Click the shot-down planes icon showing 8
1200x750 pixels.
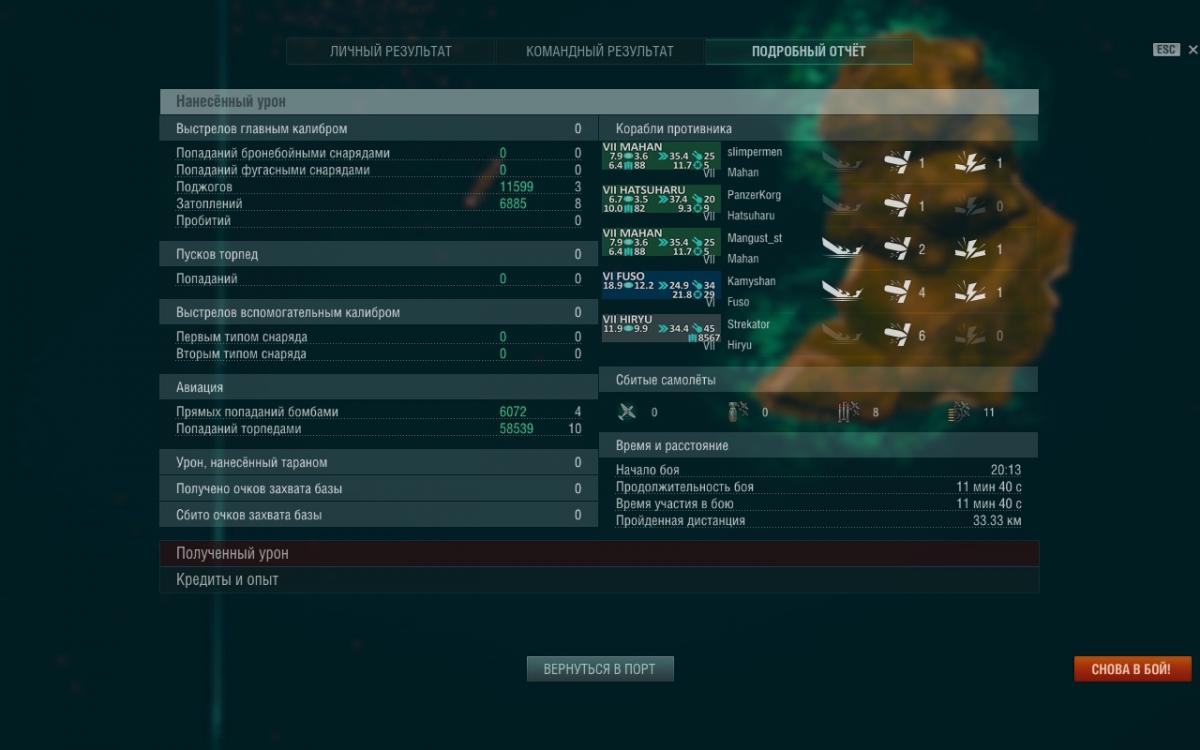(x=849, y=411)
